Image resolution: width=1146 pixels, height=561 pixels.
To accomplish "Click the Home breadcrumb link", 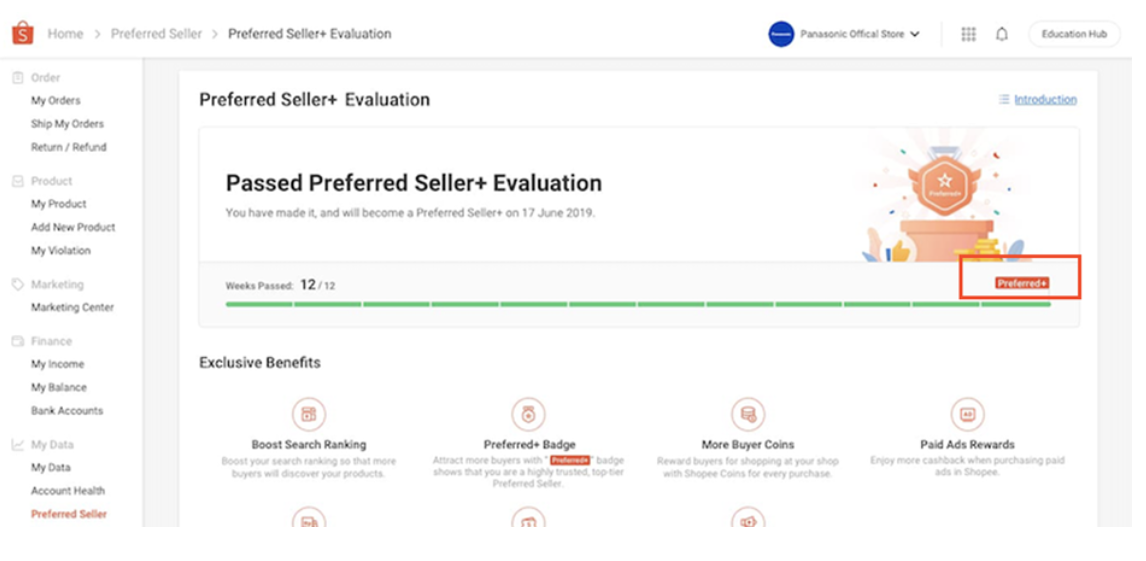I will pos(65,34).
